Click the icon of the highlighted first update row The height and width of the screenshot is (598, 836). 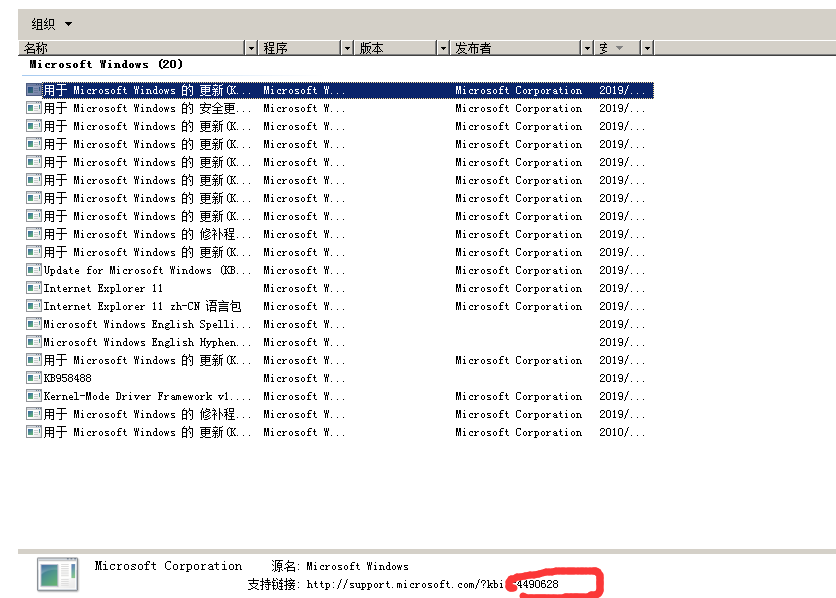point(34,90)
